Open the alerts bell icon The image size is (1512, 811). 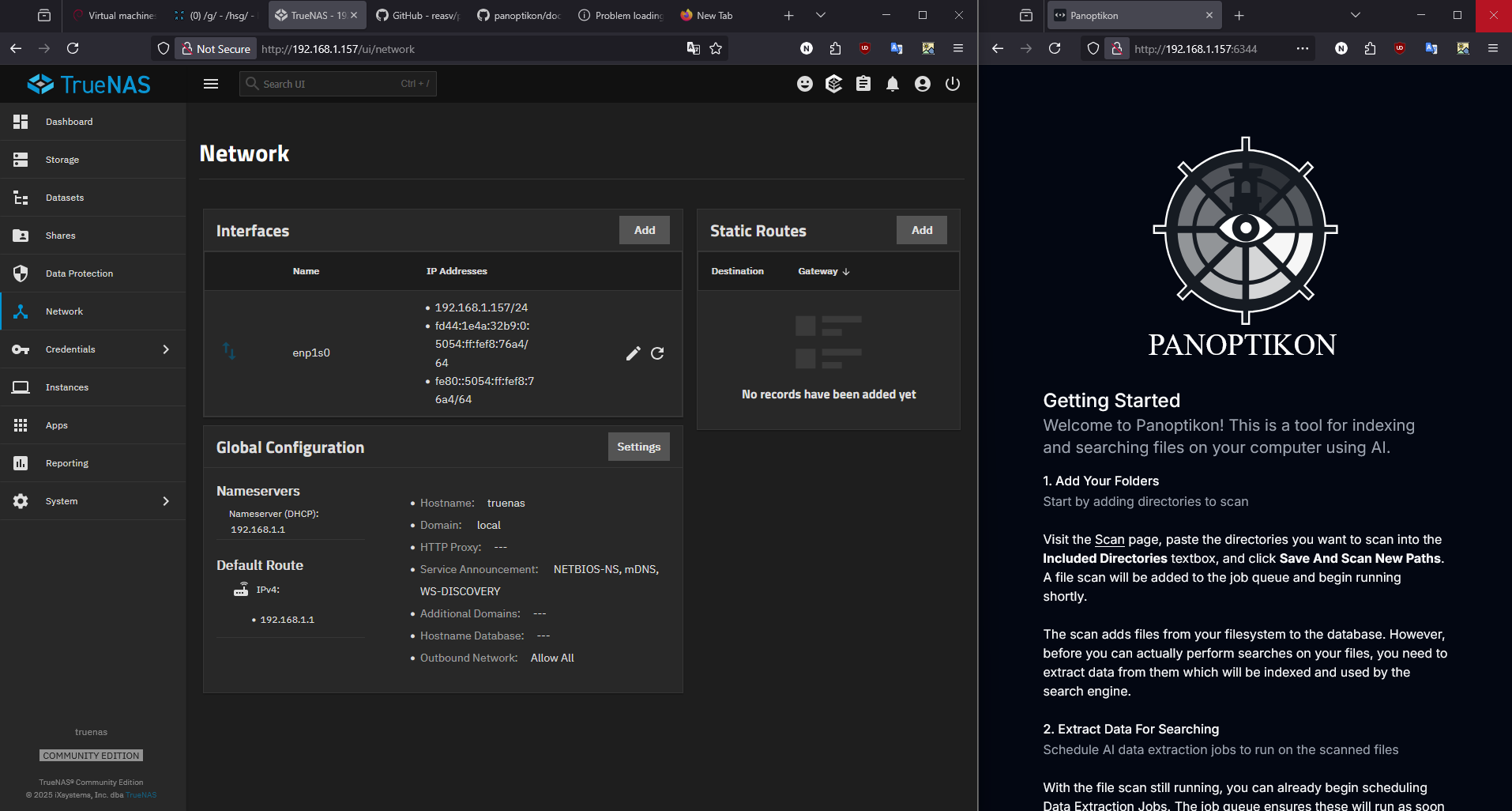(x=893, y=84)
